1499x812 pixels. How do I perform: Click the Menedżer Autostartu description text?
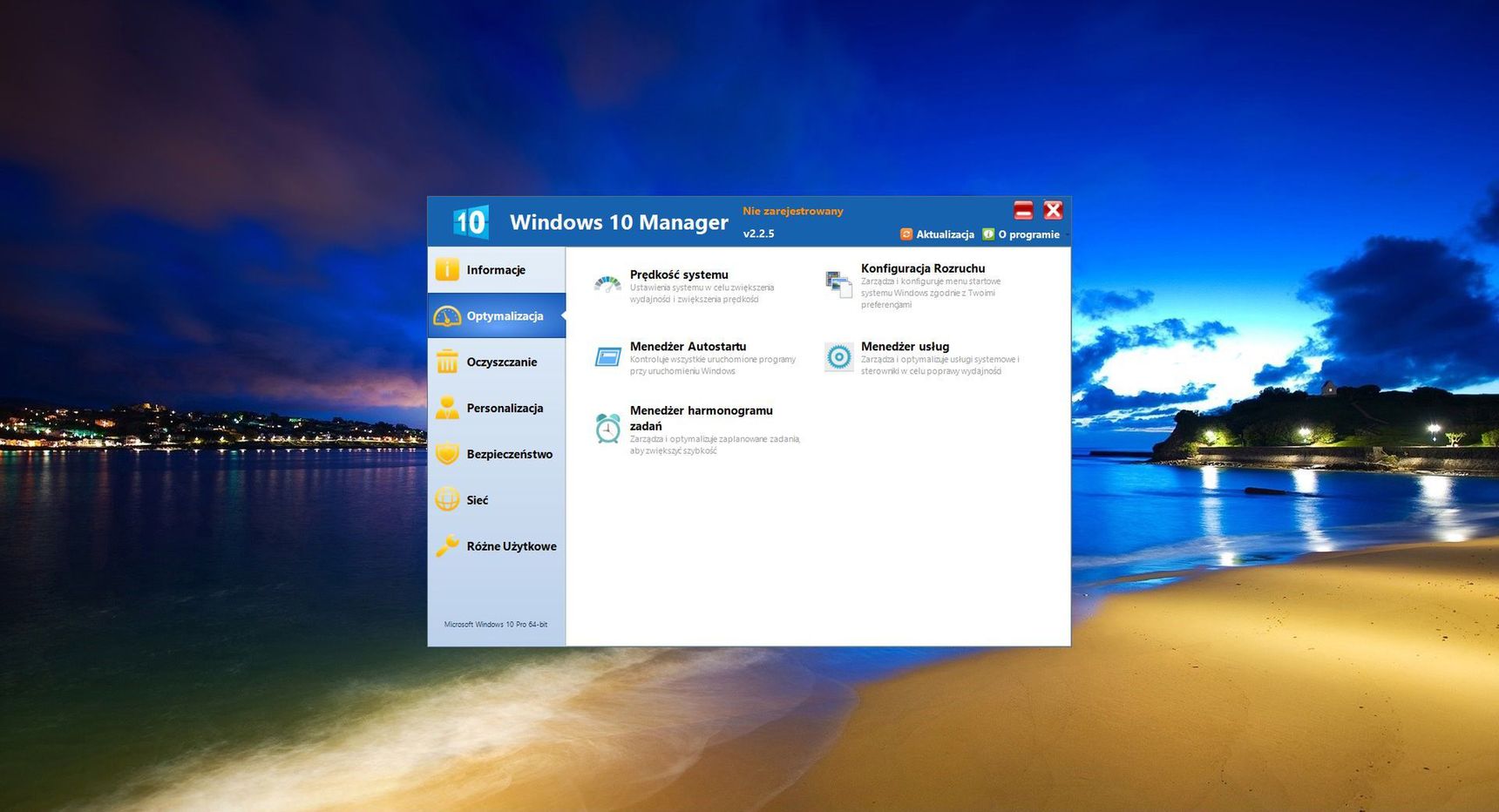(713, 365)
